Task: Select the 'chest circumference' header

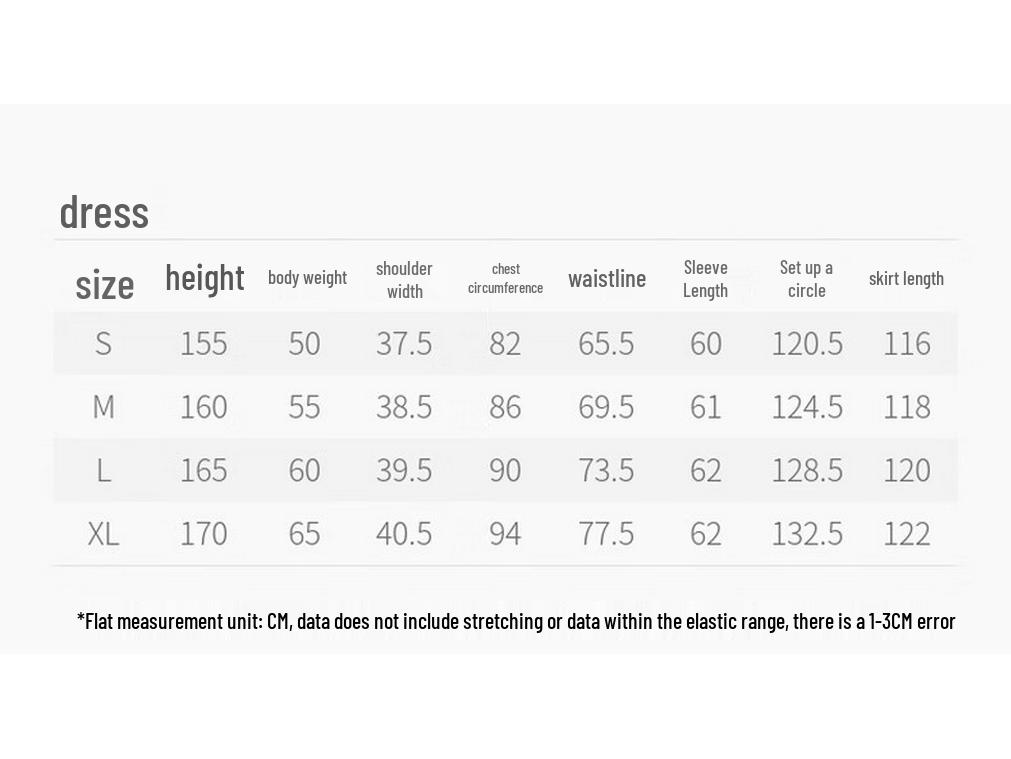Action: point(506,279)
